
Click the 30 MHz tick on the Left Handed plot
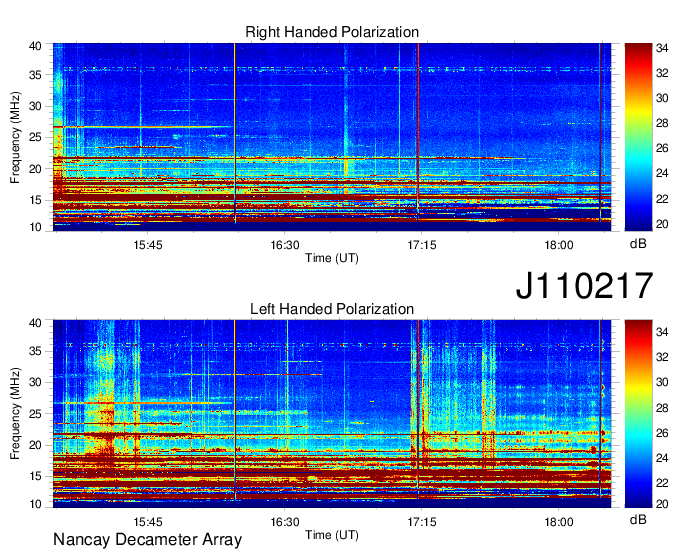35,382
